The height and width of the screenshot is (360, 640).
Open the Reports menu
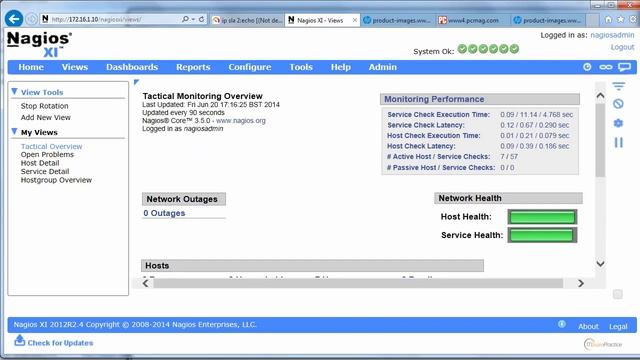(x=193, y=67)
